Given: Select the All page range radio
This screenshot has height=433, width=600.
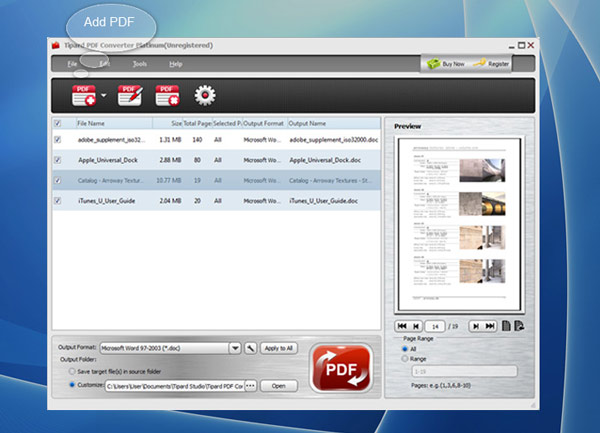Looking at the screenshot, I should [x=405, y=349].
